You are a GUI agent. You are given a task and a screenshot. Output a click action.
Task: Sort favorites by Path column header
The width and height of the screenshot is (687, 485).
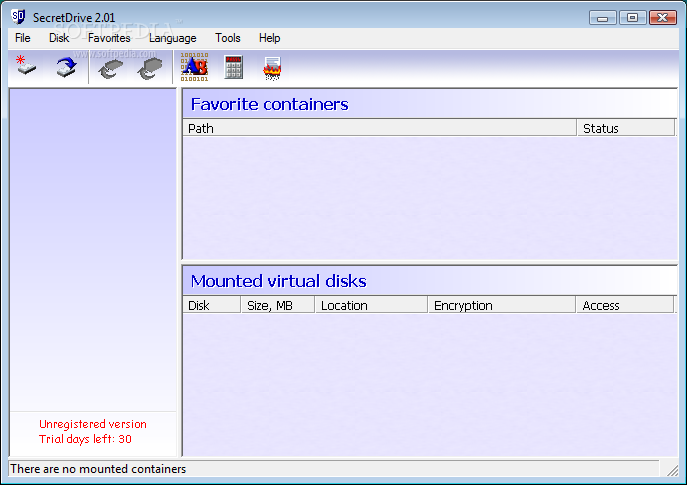tap(379, 128)
